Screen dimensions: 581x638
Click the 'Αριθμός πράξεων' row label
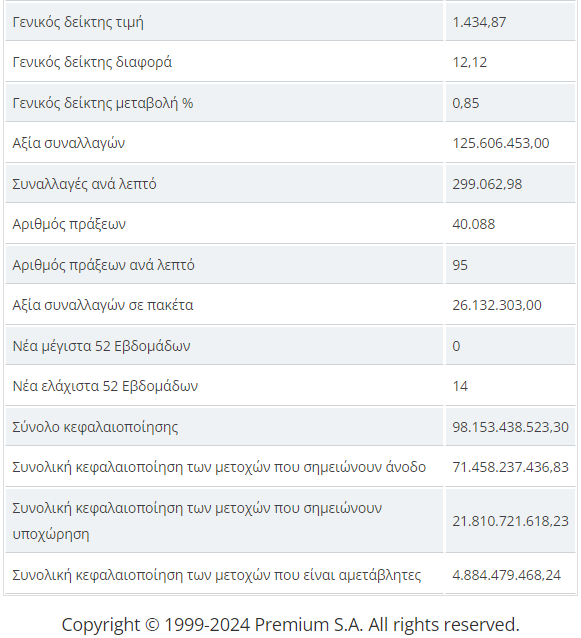(69, 224)
